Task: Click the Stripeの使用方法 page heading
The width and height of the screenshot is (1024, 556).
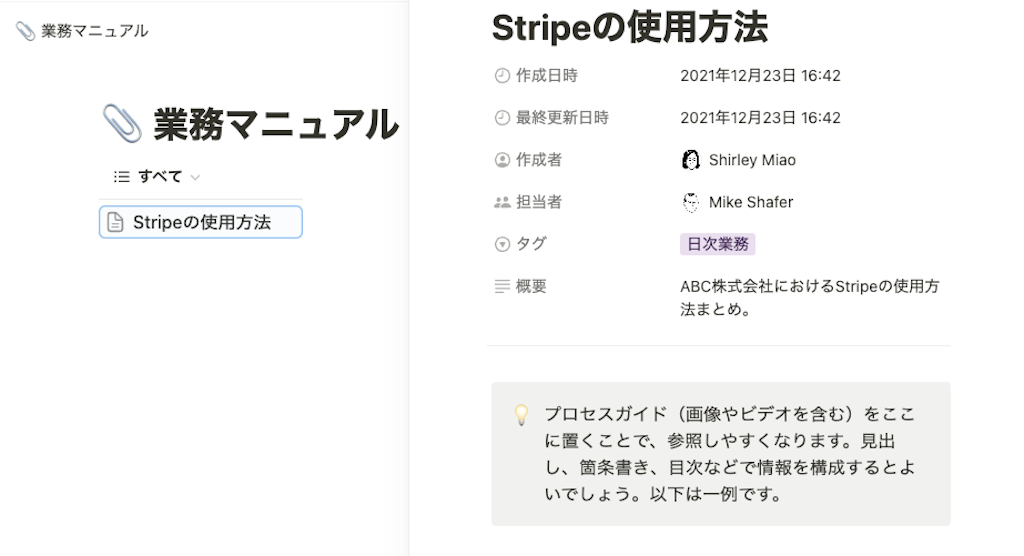Action: (x=630, y=27)
